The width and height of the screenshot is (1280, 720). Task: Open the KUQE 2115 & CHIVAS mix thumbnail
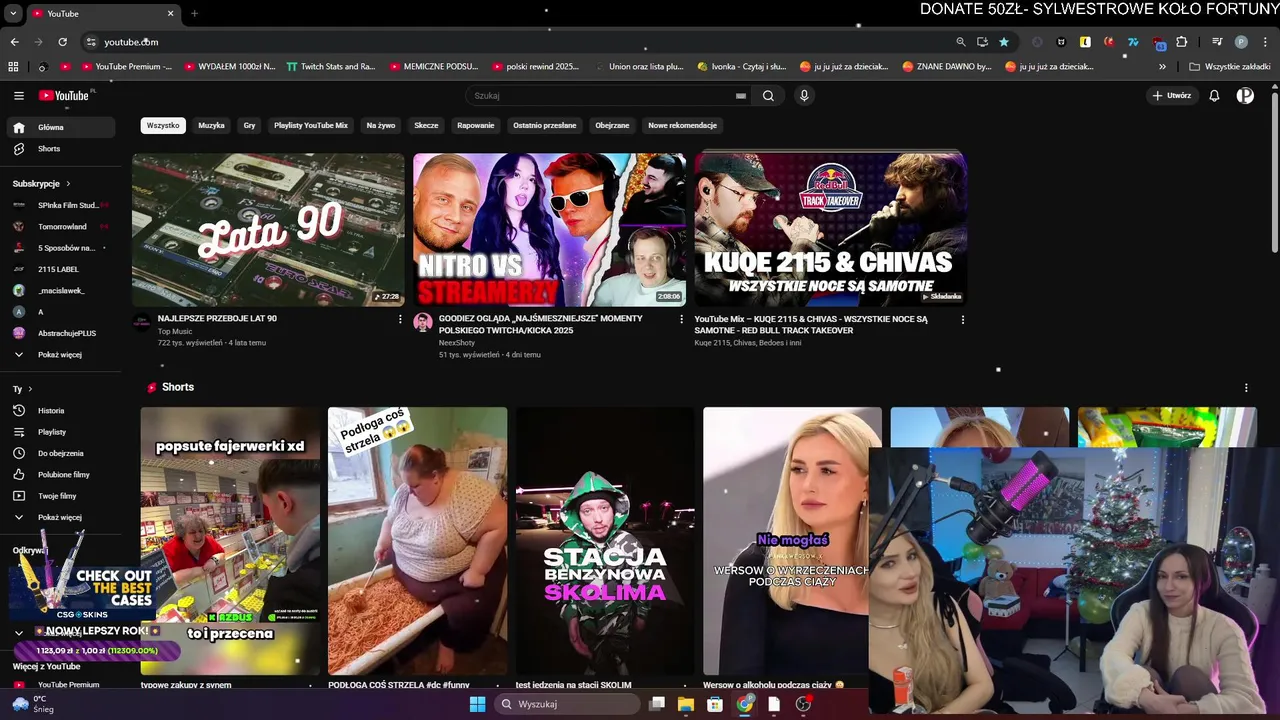(831, 230)
